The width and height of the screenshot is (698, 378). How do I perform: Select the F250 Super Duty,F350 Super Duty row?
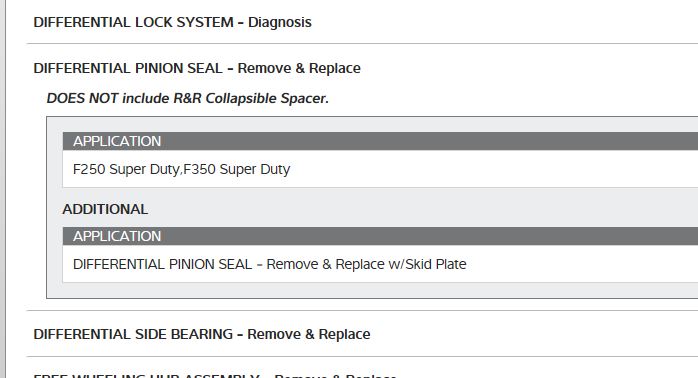coord(380,169)
